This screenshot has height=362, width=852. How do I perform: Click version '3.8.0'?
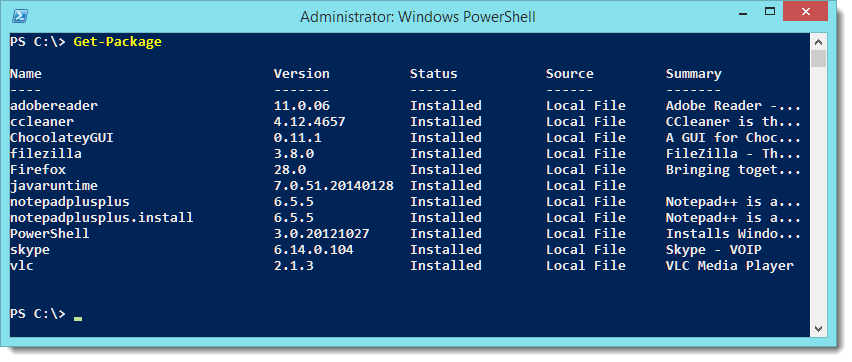tap(293, 154)
